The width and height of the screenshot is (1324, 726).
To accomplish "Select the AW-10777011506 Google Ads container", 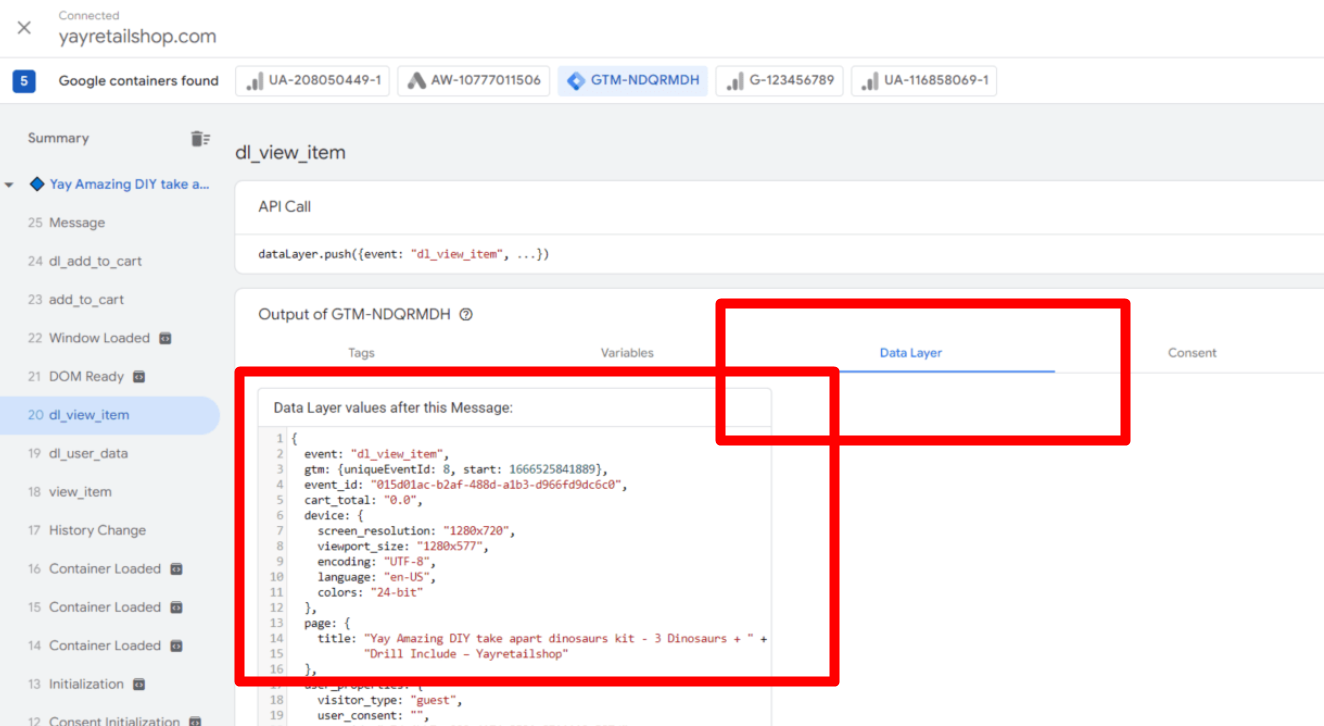I will tap(473, 81).
